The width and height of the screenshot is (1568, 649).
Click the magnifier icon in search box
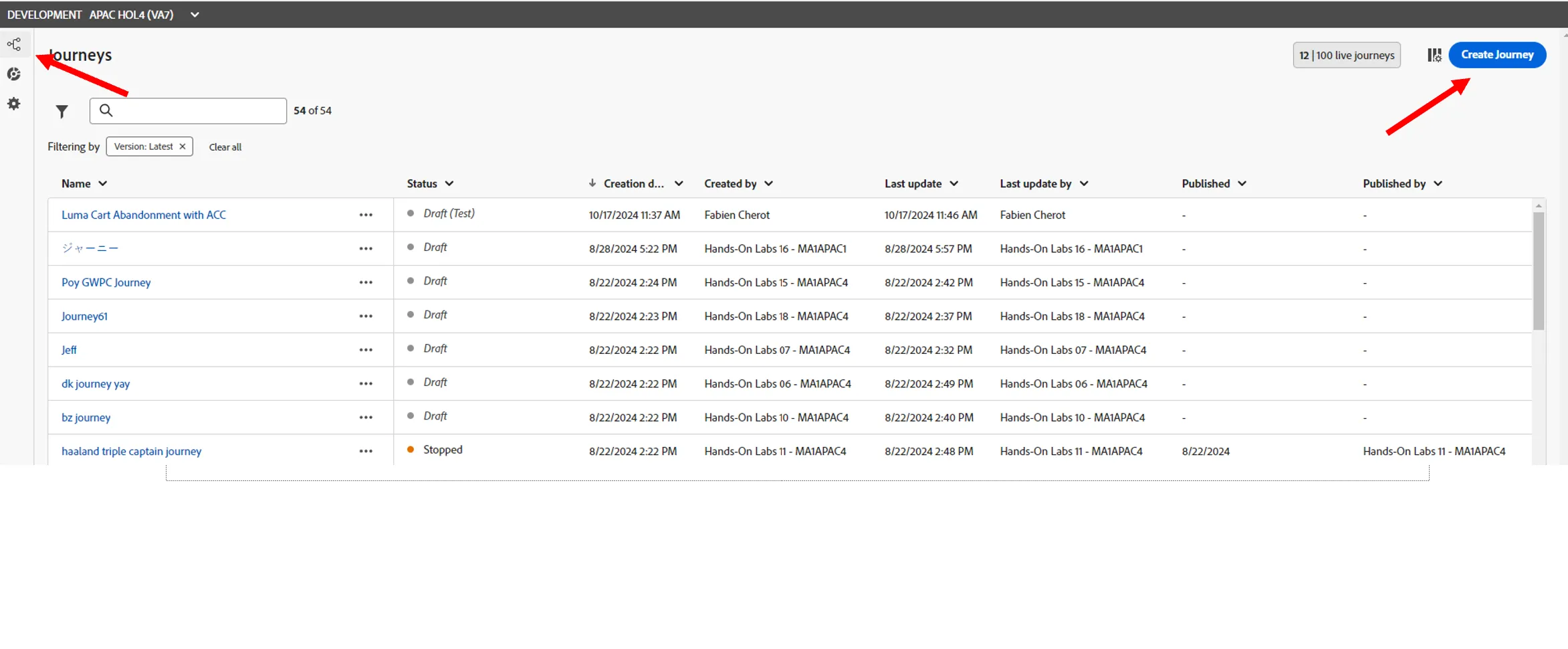pyautogui.click(x=106, y=110)
